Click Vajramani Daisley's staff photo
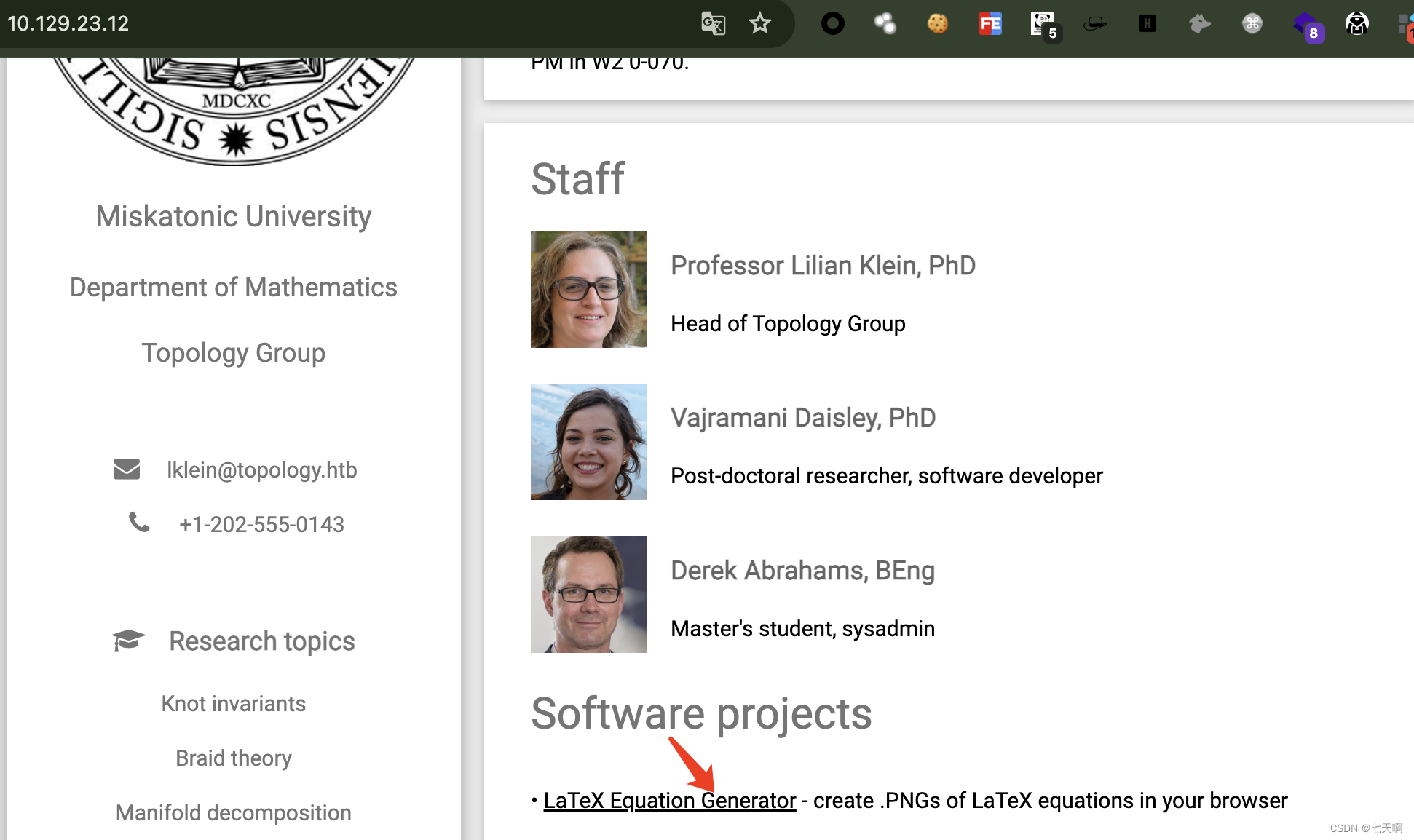Viewport: 1414px width, 840px height. (x=588, y=442)
